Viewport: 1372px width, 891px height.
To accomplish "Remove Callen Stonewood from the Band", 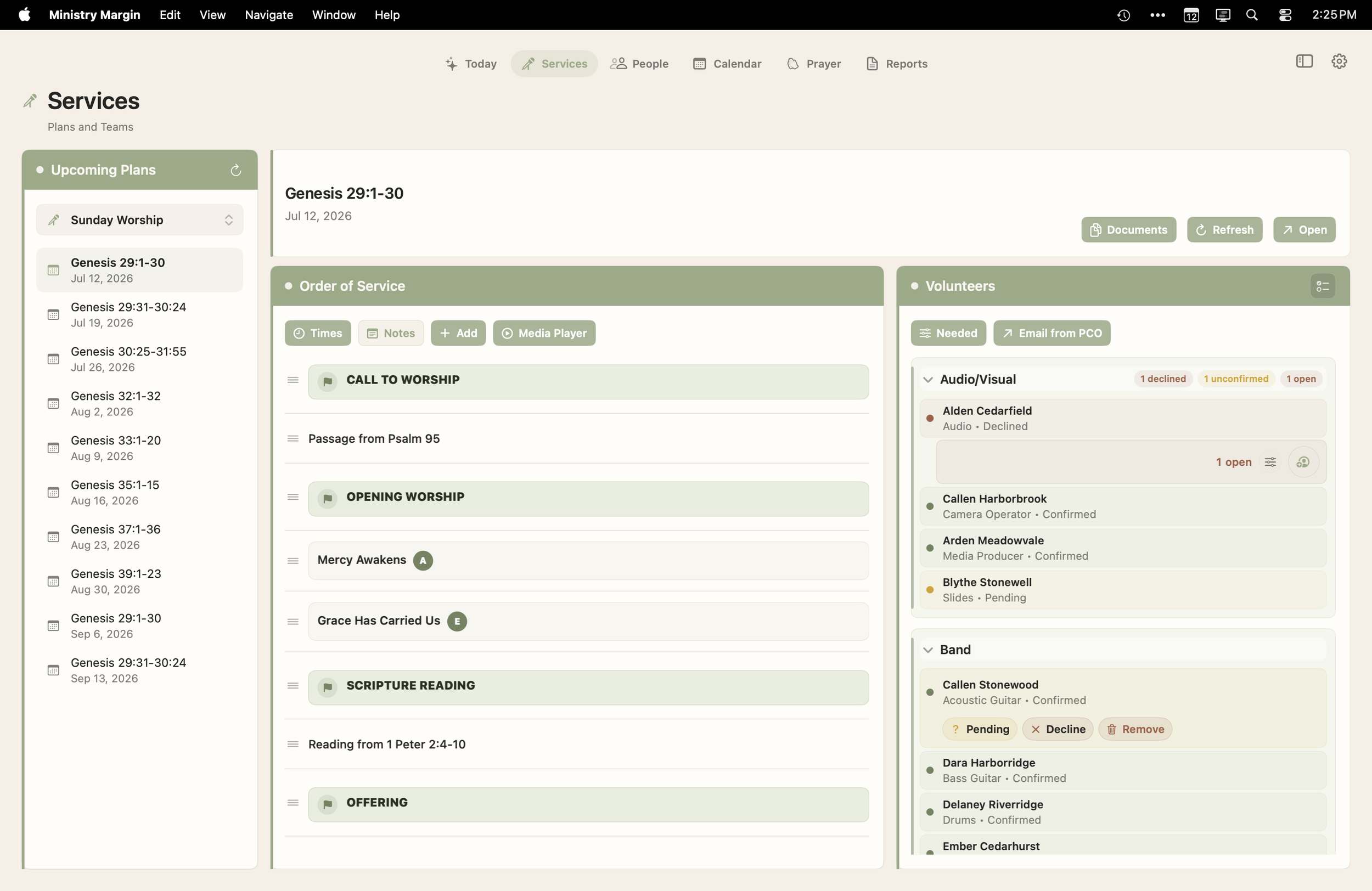I will [x=1134, y=729].
